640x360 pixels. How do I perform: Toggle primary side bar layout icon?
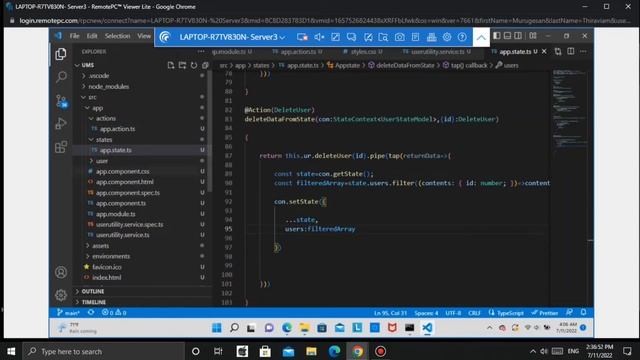coord(497,36)
